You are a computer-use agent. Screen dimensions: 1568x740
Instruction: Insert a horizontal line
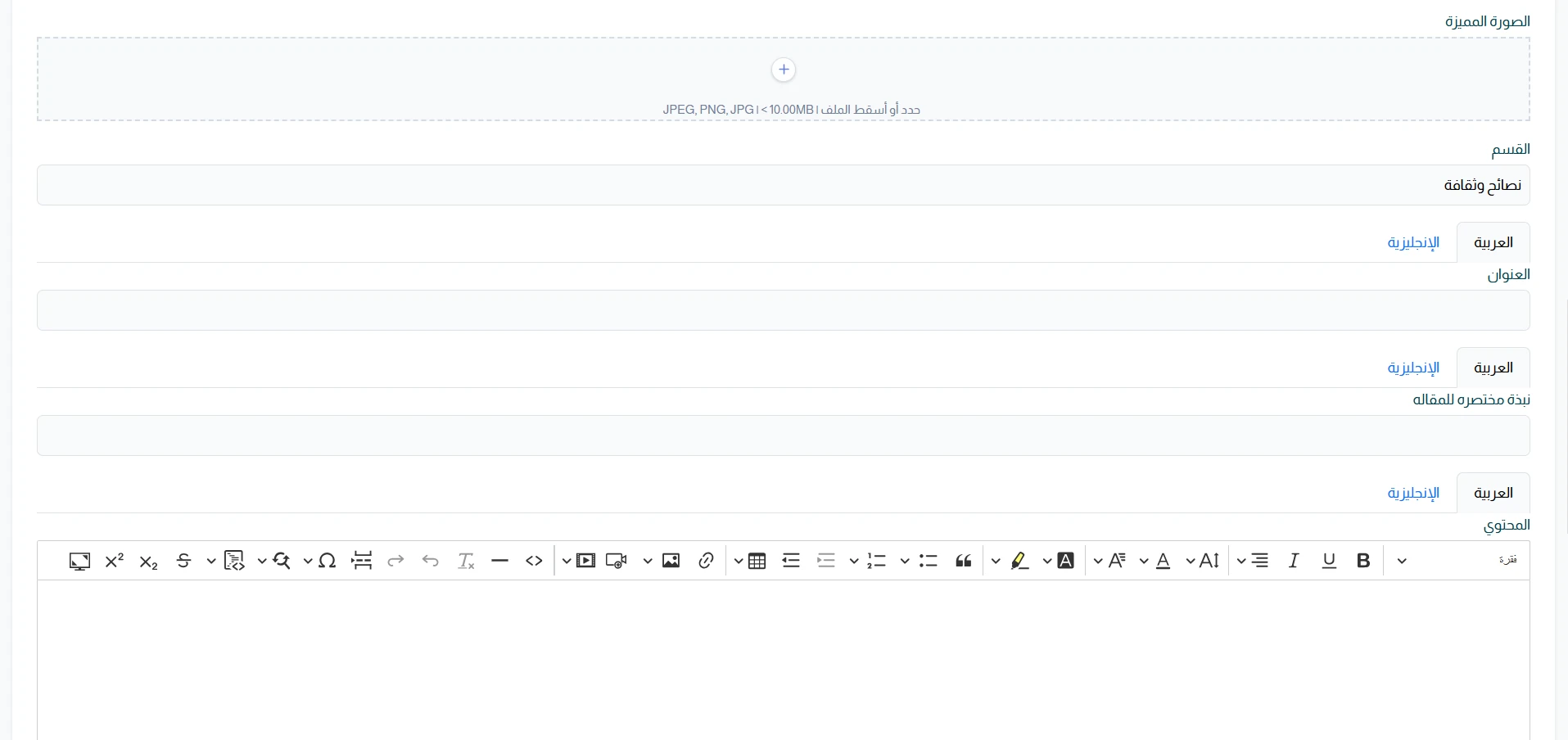(500, 561)
